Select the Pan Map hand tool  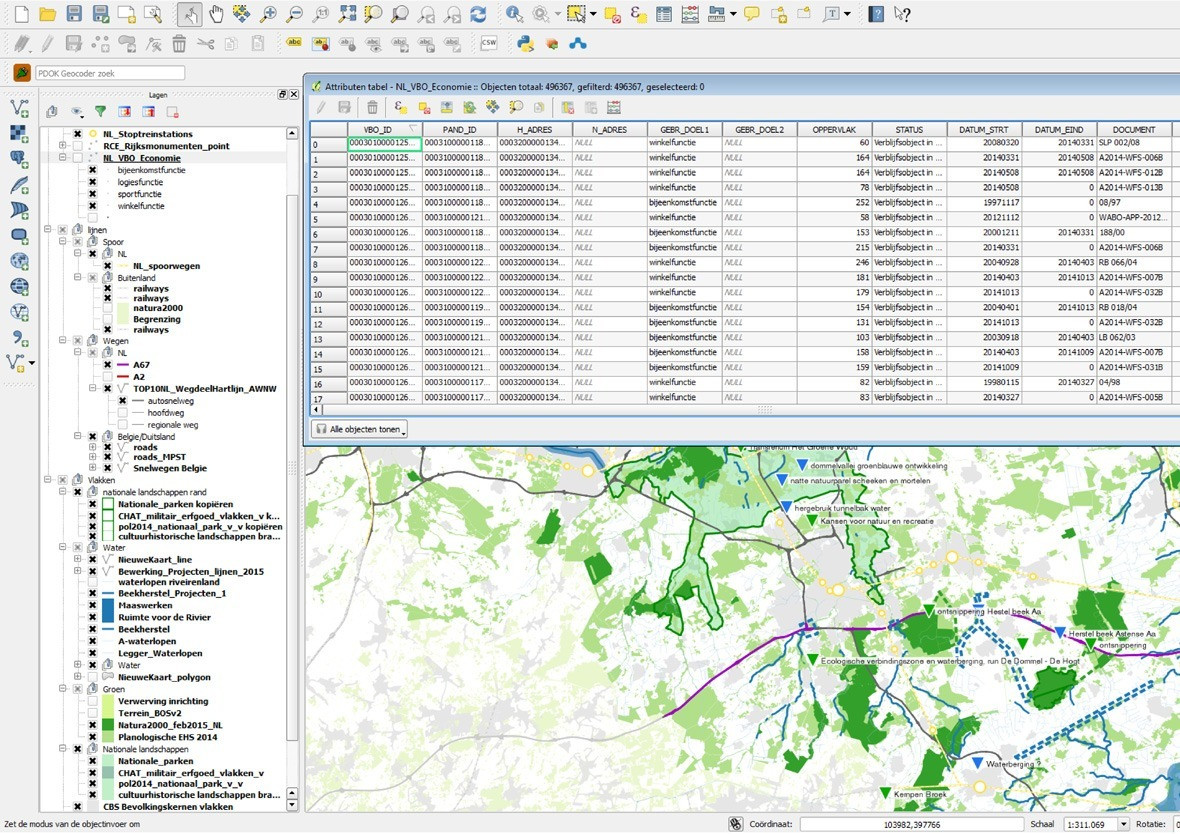[x=216, y=14]
